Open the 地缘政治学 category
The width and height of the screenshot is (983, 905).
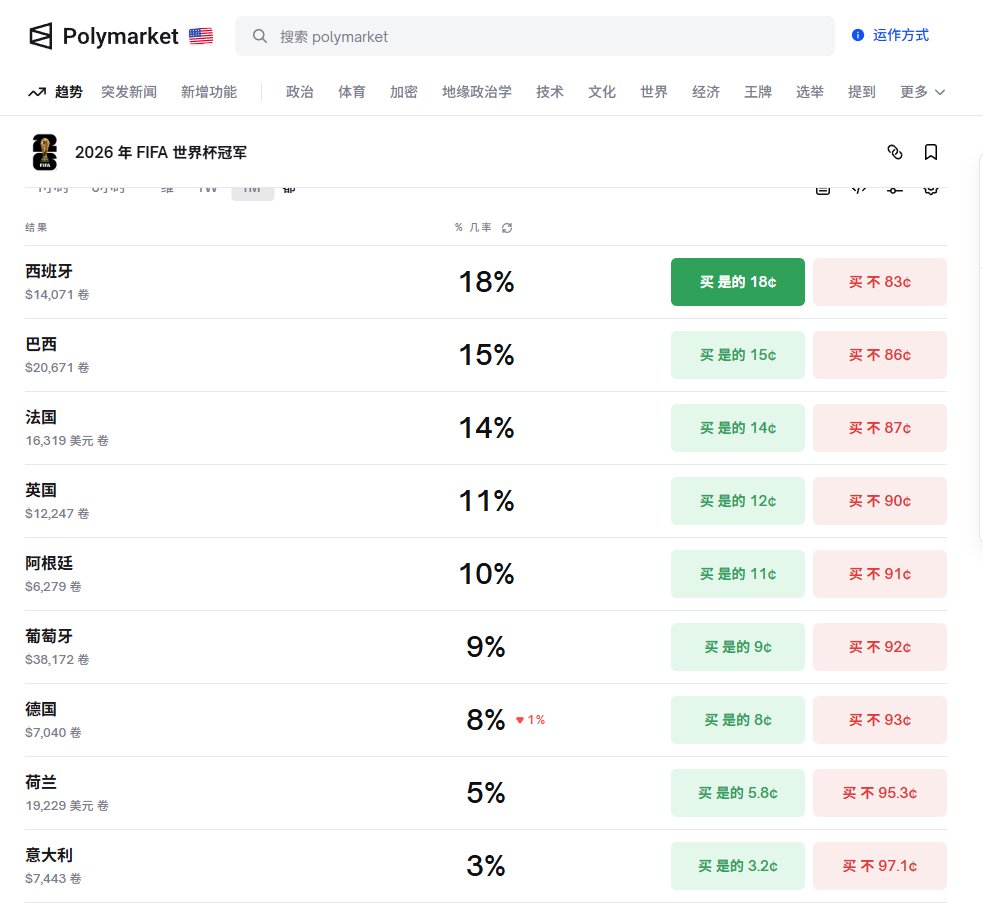(476, 92)
